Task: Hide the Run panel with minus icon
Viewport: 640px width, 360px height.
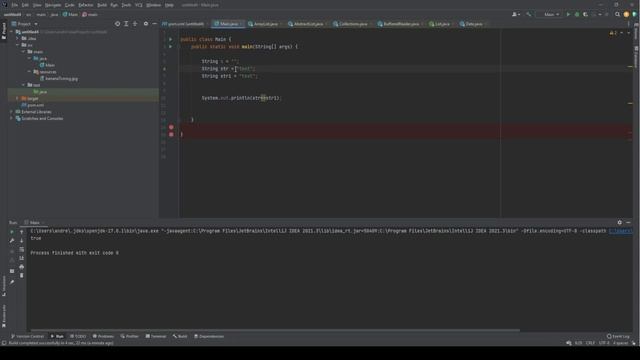Action: pyautogui.click(x=629, y=222)
